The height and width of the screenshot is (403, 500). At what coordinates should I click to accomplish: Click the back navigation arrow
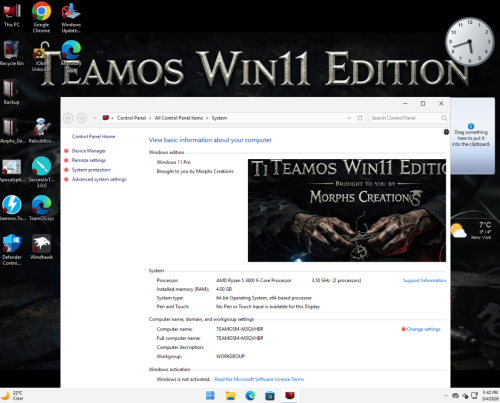click(68, 118)
